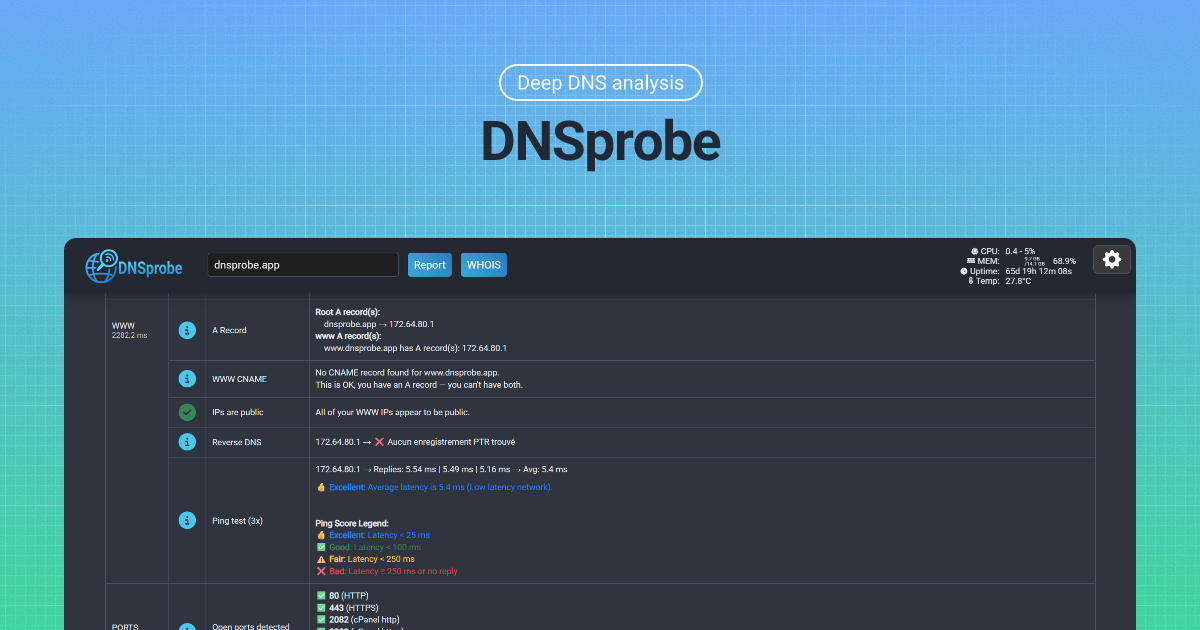Focus the domain field containing dnsprobe.app
The image size is (1200, 630).
[303, 265]
